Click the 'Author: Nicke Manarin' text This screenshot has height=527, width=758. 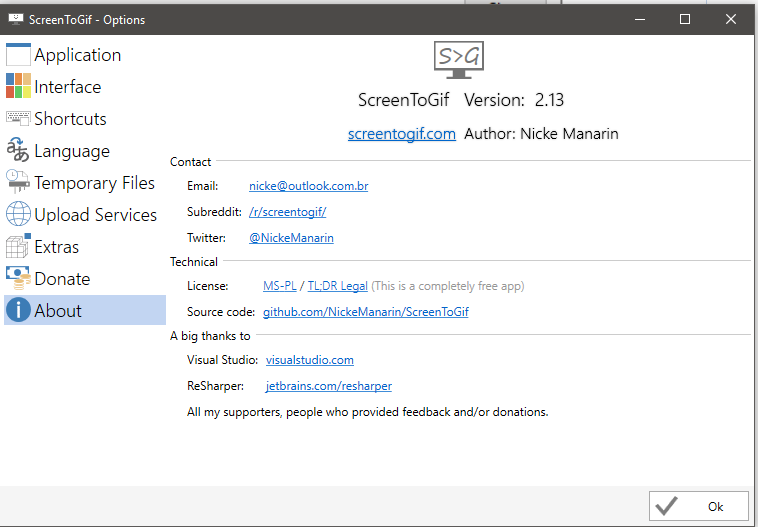541,133
